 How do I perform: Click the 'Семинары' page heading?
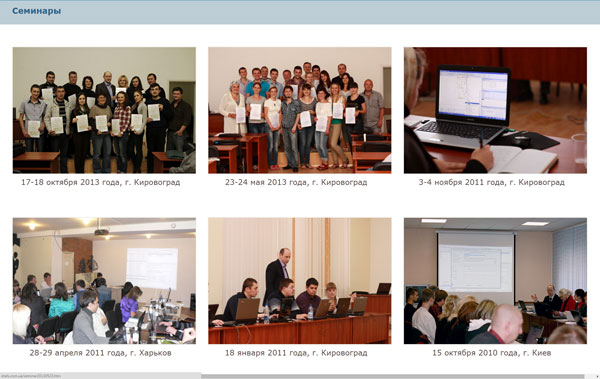[36, 11]
